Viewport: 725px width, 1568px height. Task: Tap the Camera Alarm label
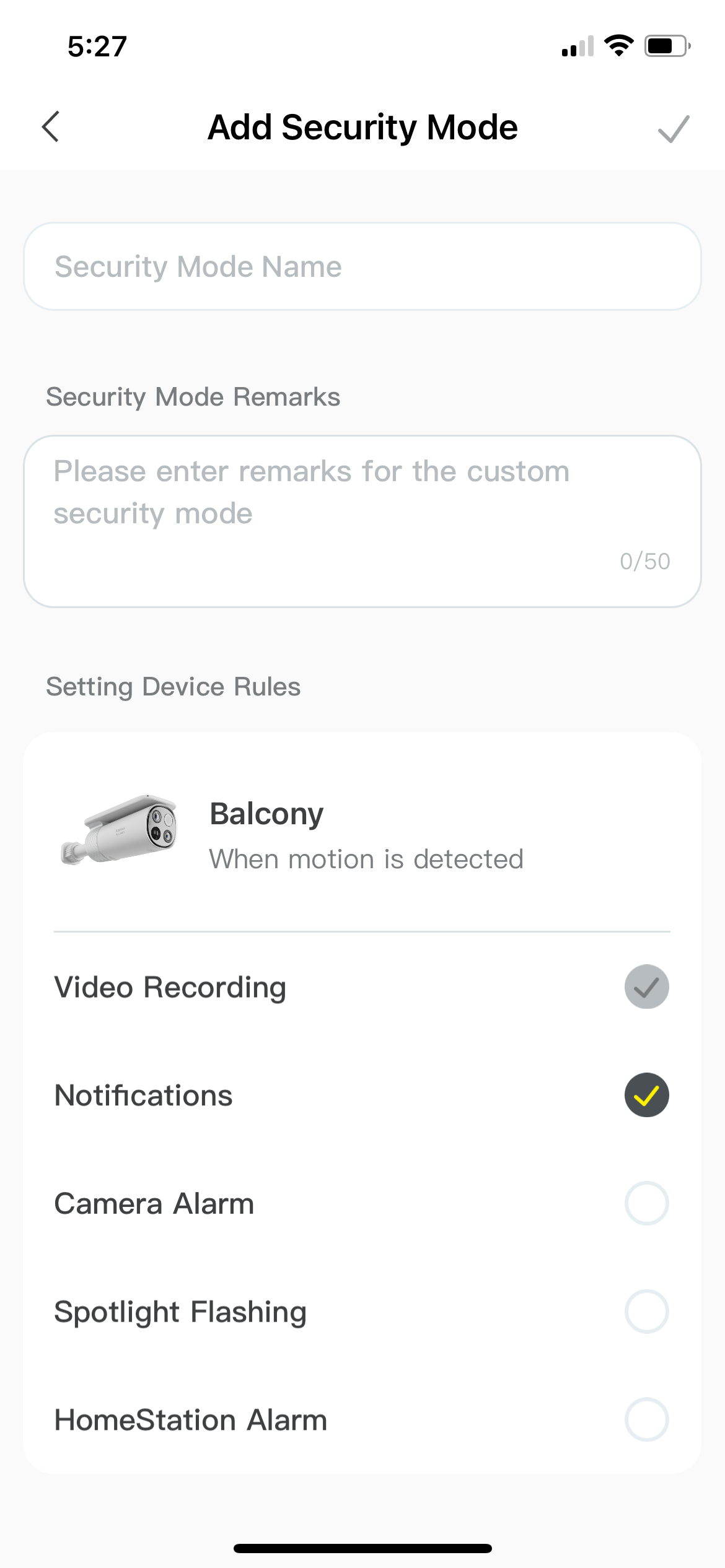tap(154, 1204)
